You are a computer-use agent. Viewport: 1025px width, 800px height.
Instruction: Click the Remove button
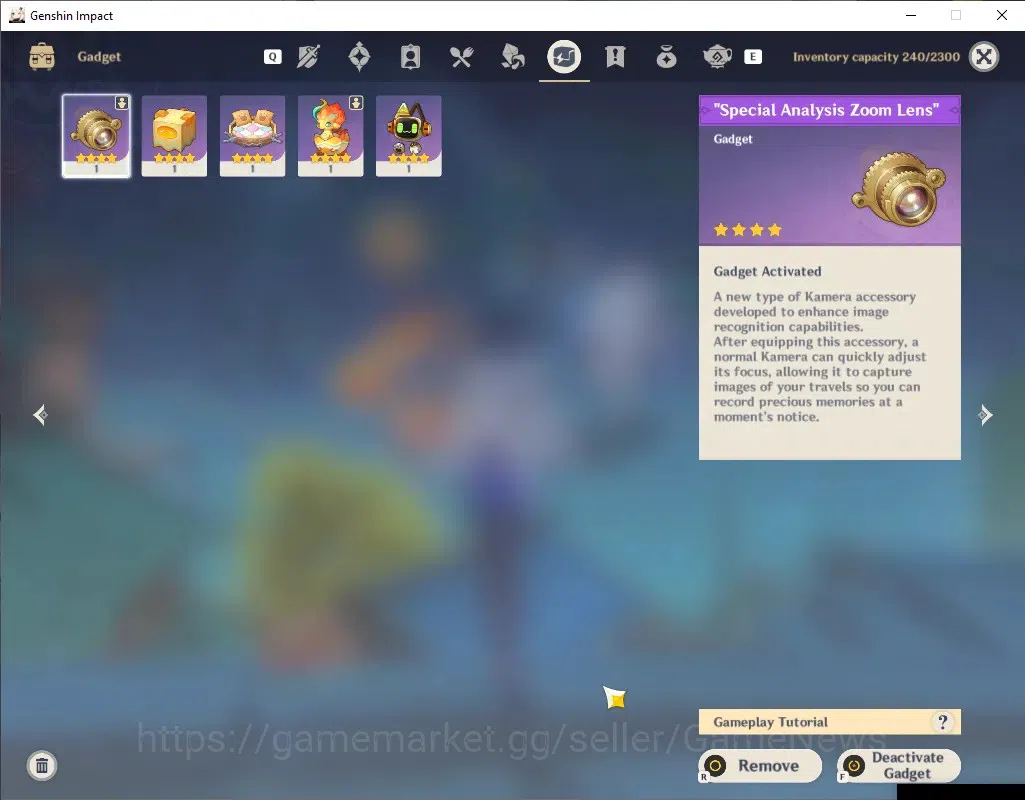pyautogui.click(x=760, y=765)
